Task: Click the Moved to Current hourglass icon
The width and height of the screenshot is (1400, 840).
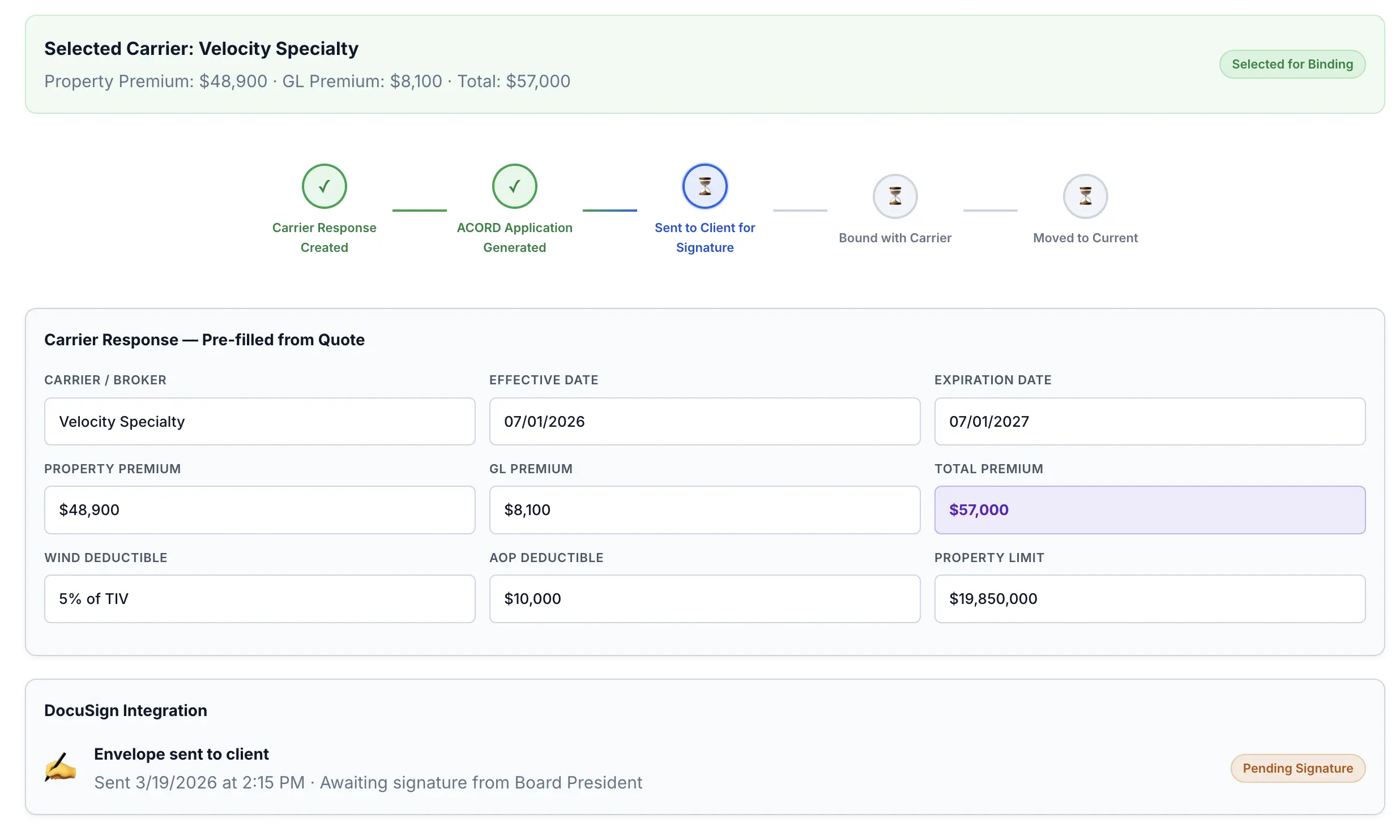Action: 1085,196
